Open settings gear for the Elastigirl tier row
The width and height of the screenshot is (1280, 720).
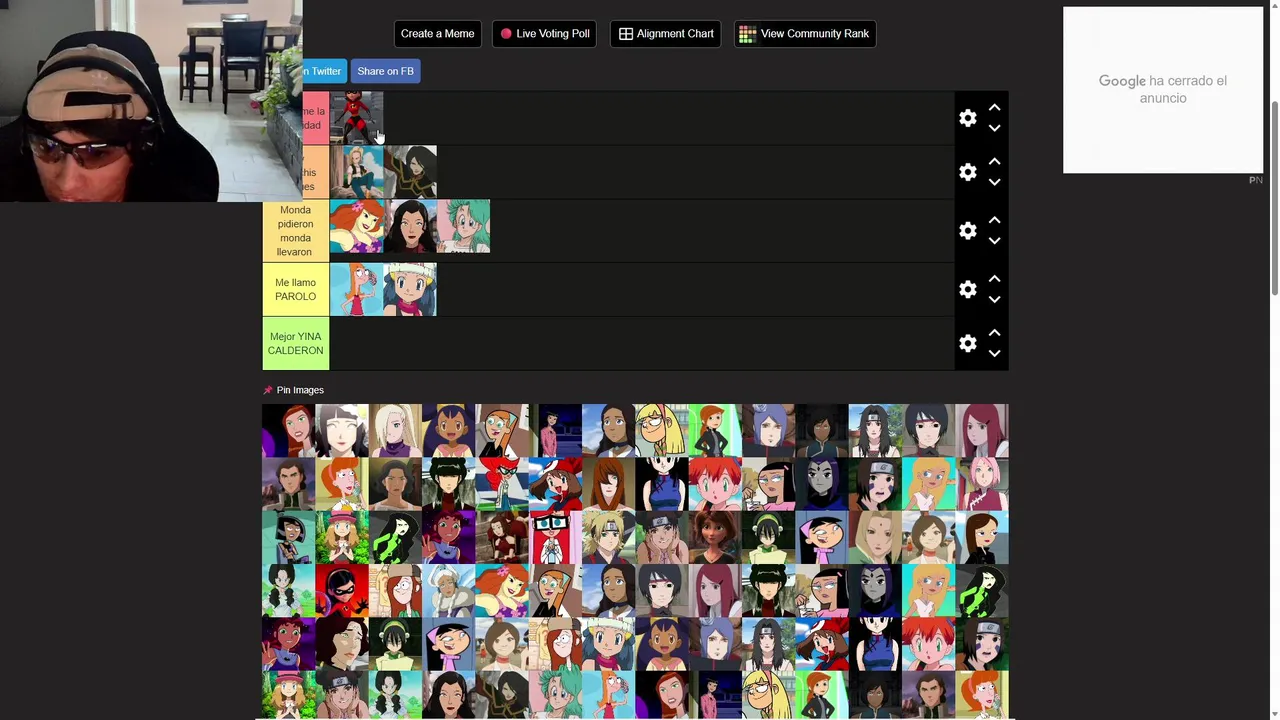(967, 118)
